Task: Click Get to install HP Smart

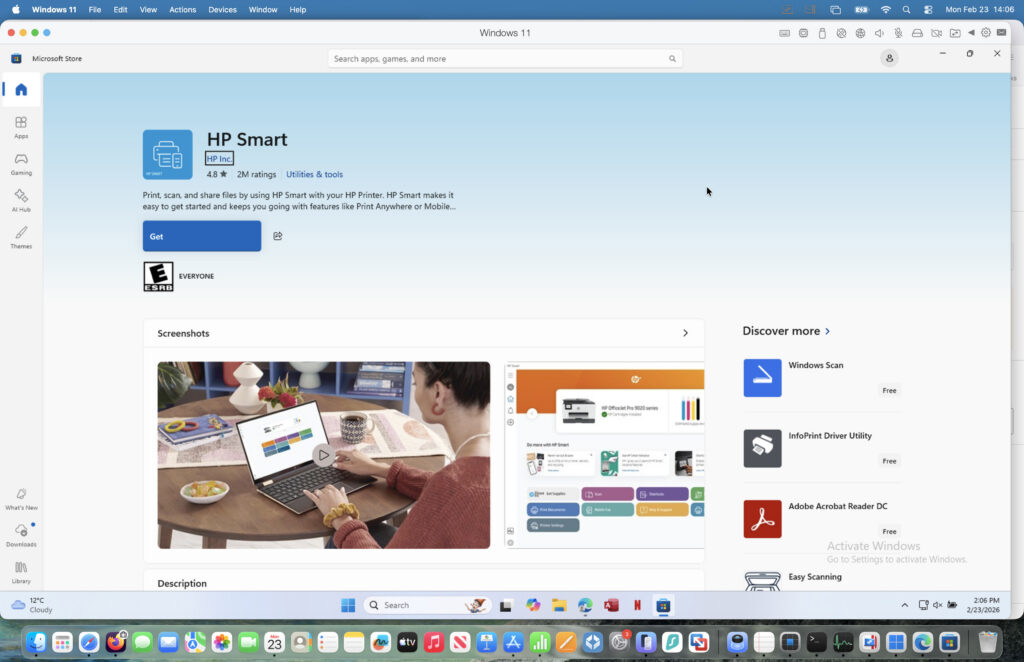Action: pyautogui.click(x=200, y=236)
